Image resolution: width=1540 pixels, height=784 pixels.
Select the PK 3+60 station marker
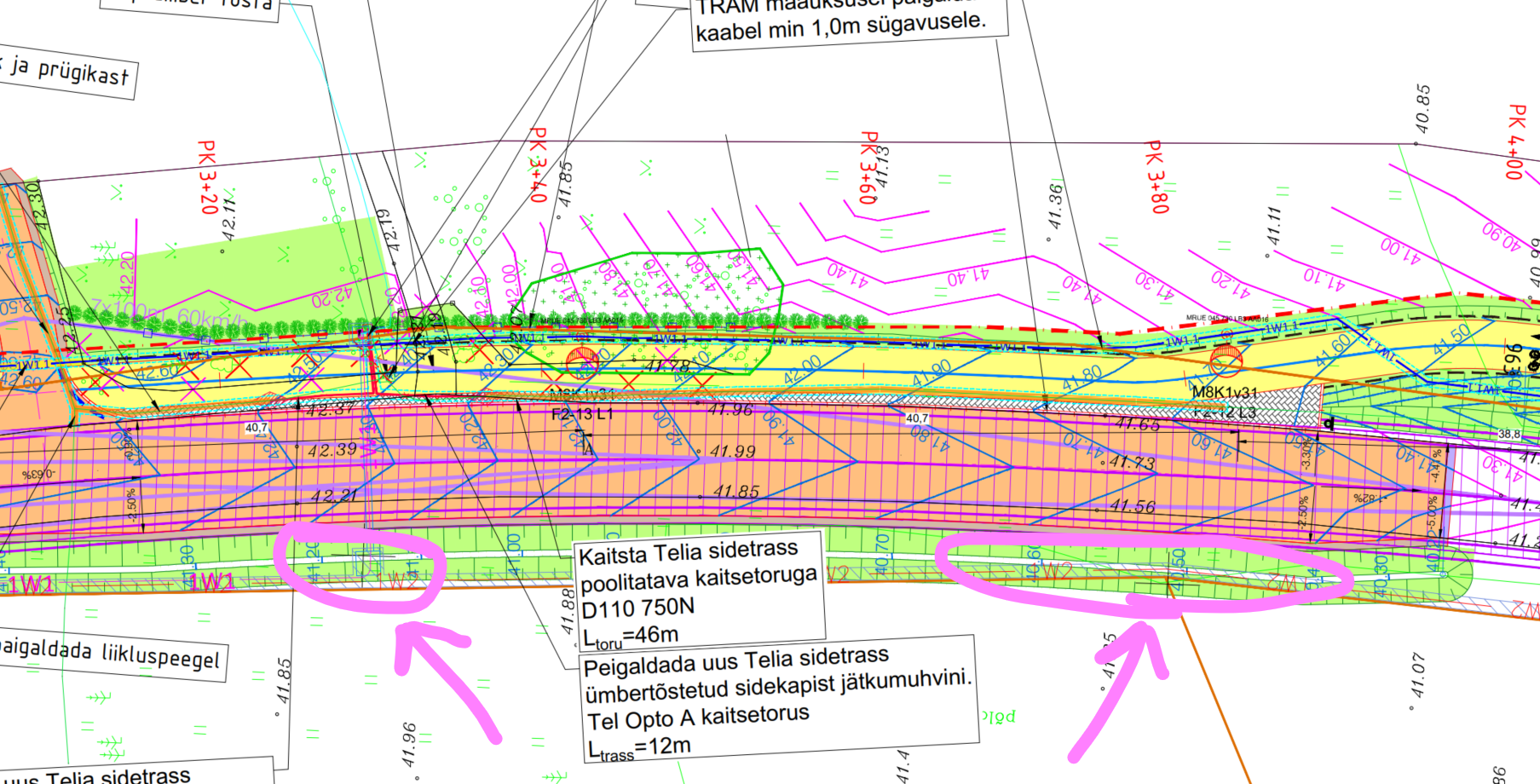pos(869,167)
